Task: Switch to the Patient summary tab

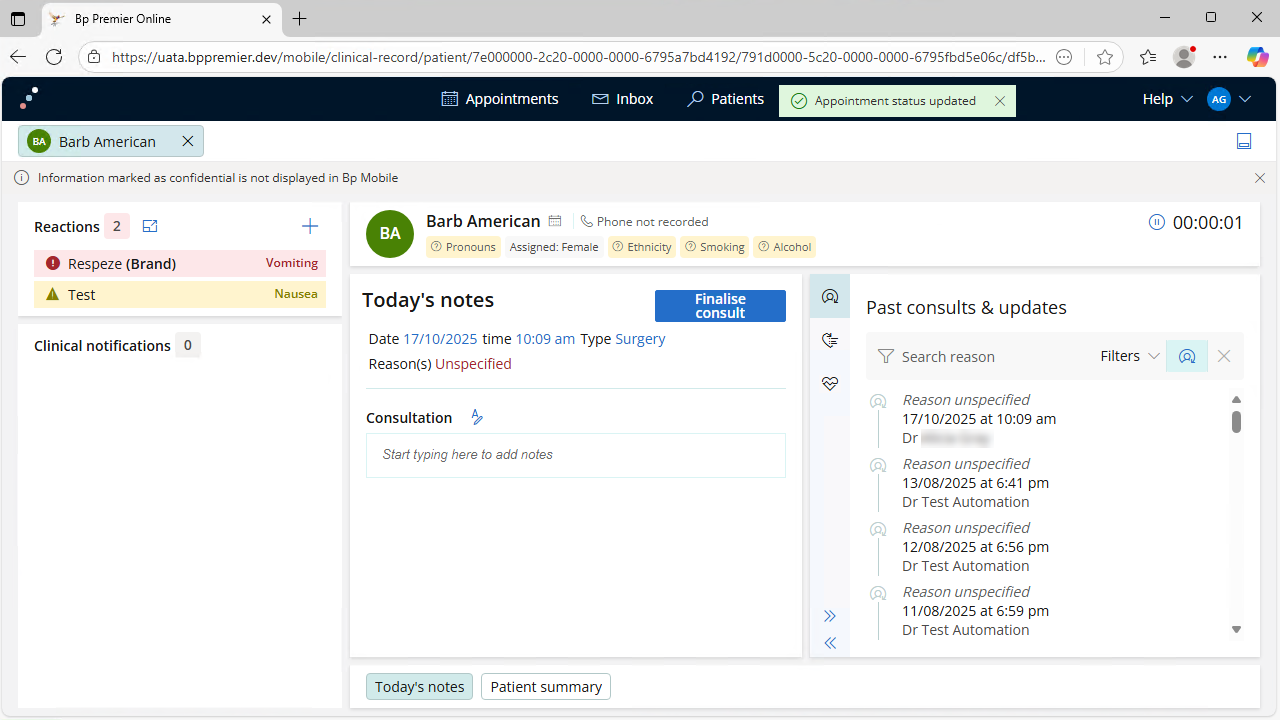Action: [546, 687]
